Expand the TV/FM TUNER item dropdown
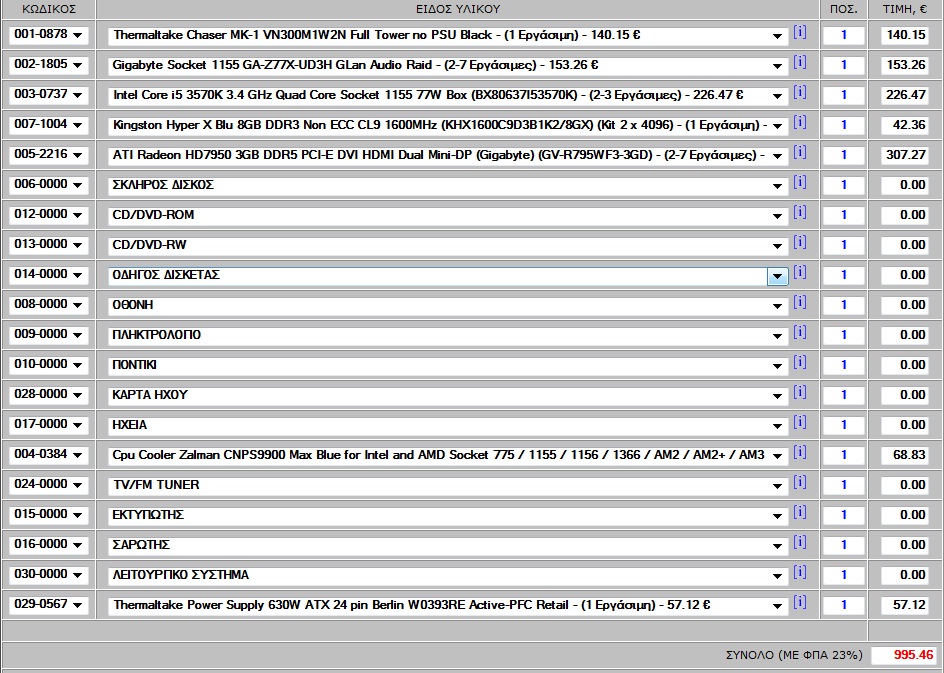944x673 pixels. [x=778, y=486]
